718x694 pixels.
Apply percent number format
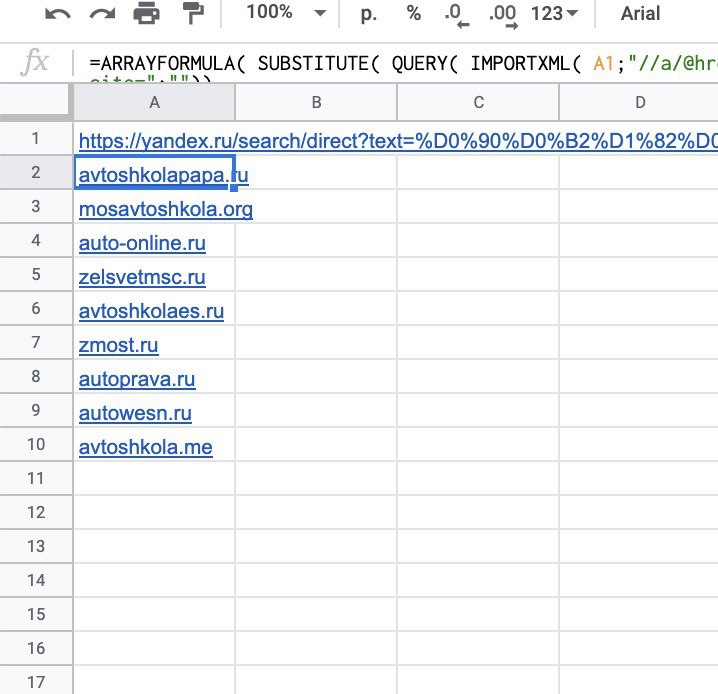413,13
